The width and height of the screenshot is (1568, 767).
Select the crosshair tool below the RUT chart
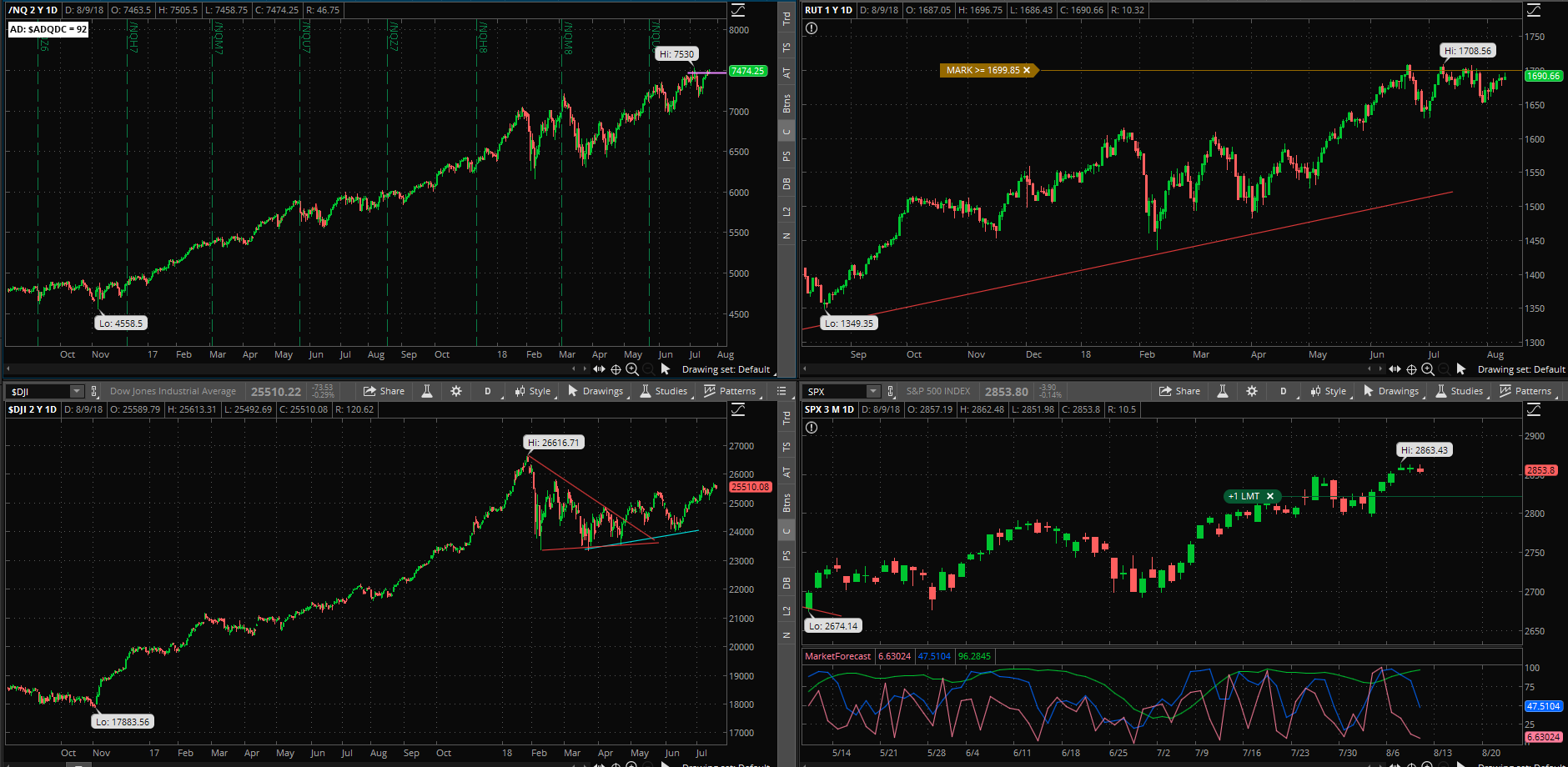[x=1411, y=369]
